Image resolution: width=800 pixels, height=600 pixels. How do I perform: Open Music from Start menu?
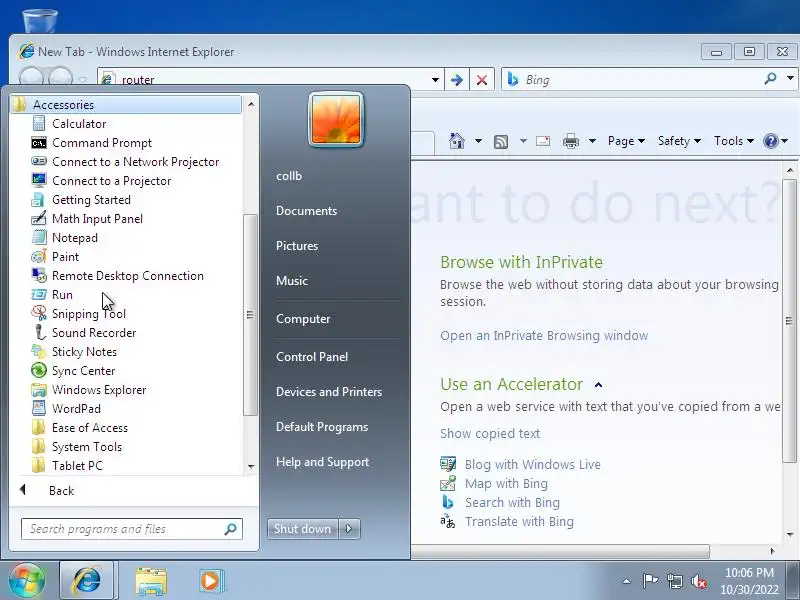point(292,281)
